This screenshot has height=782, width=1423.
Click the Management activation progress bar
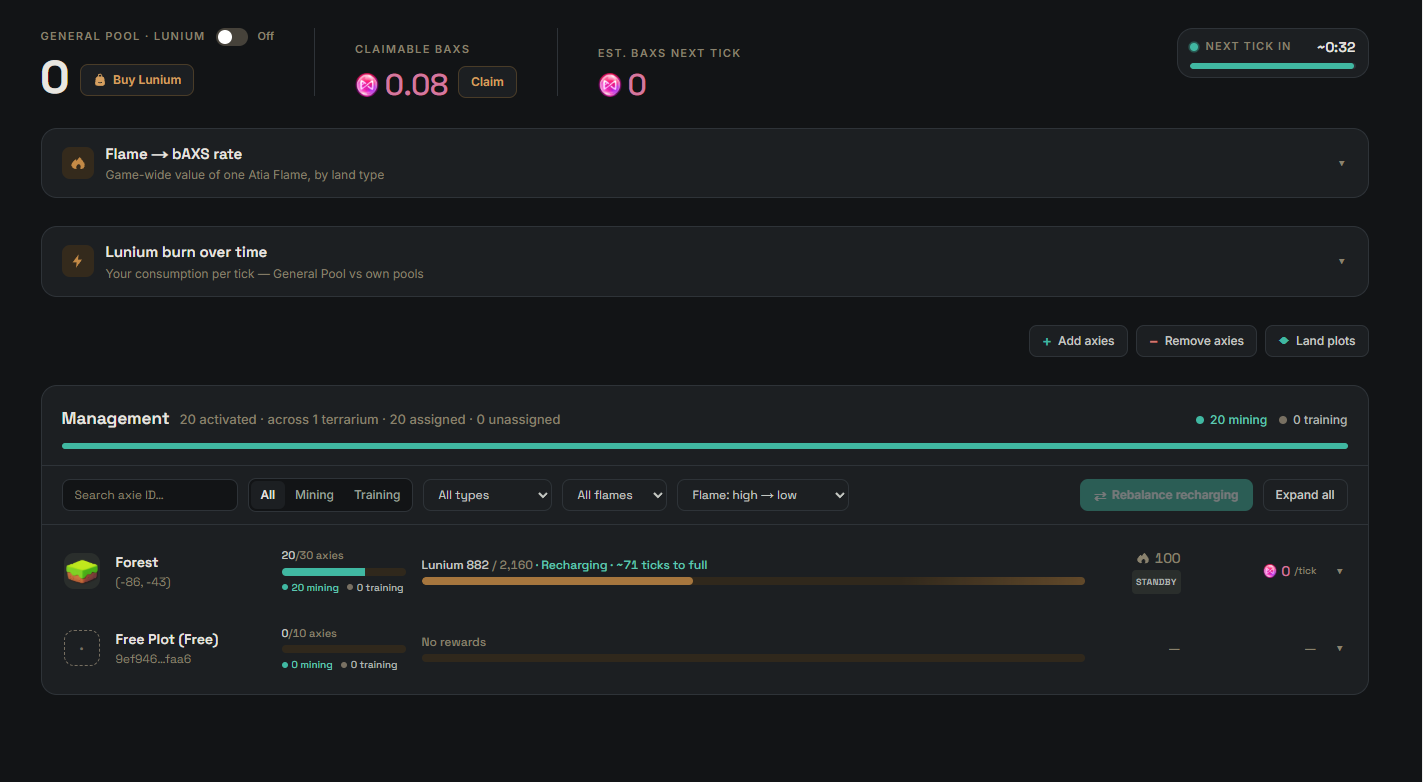(x=705, y=446)
